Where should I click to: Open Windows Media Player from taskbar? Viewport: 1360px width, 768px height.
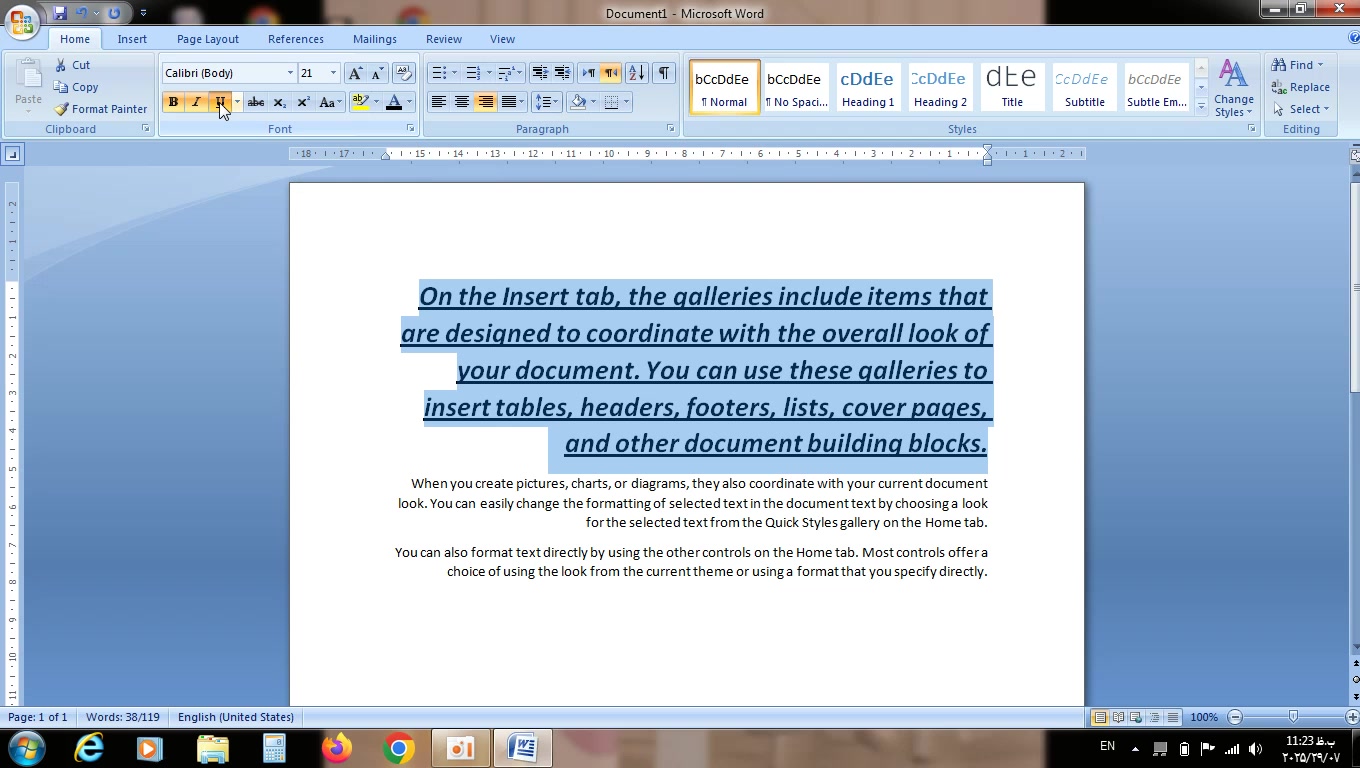(x=151, y=748)
